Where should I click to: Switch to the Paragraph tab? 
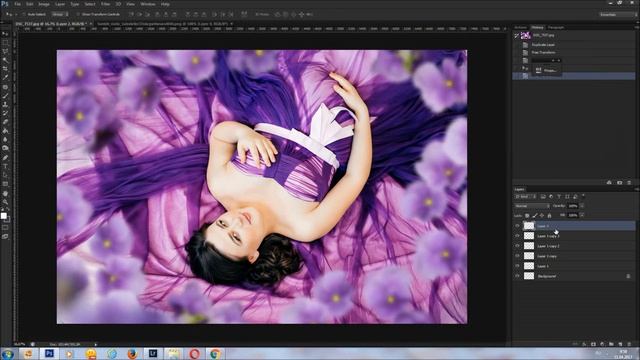click(x=556, y=27)
